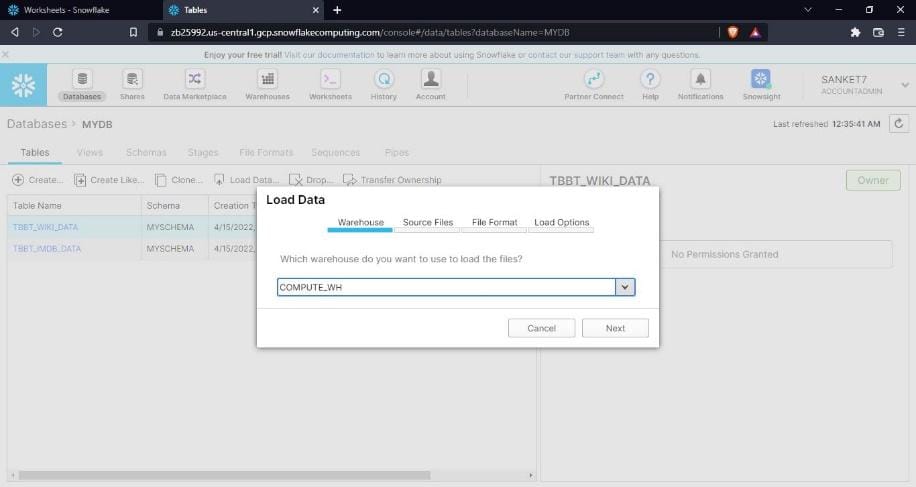Click the Next button in Load Data
916x487 pixels.
pyautogui.click(x=615, y=328)
